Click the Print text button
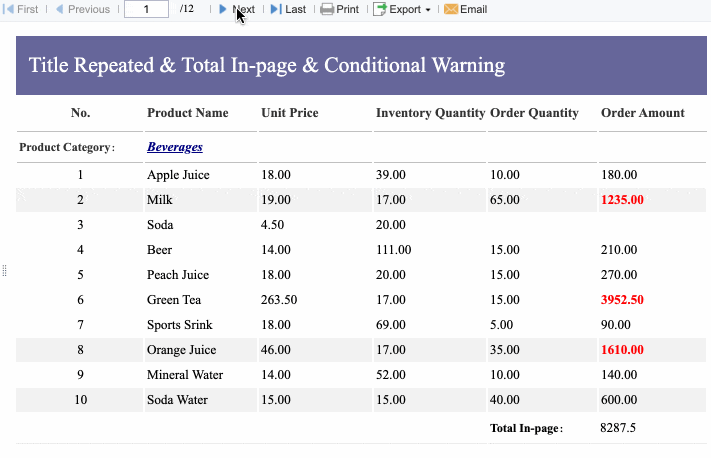 click(x=348, y=9)
